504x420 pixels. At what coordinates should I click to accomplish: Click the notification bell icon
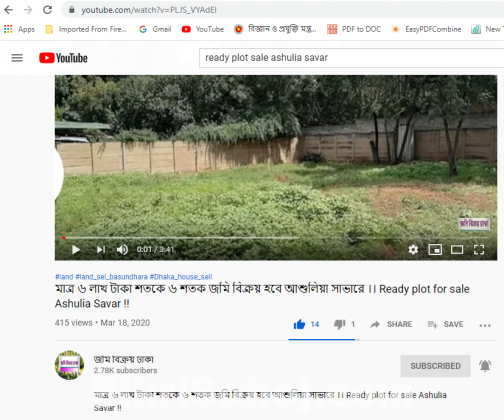point(485,366)
